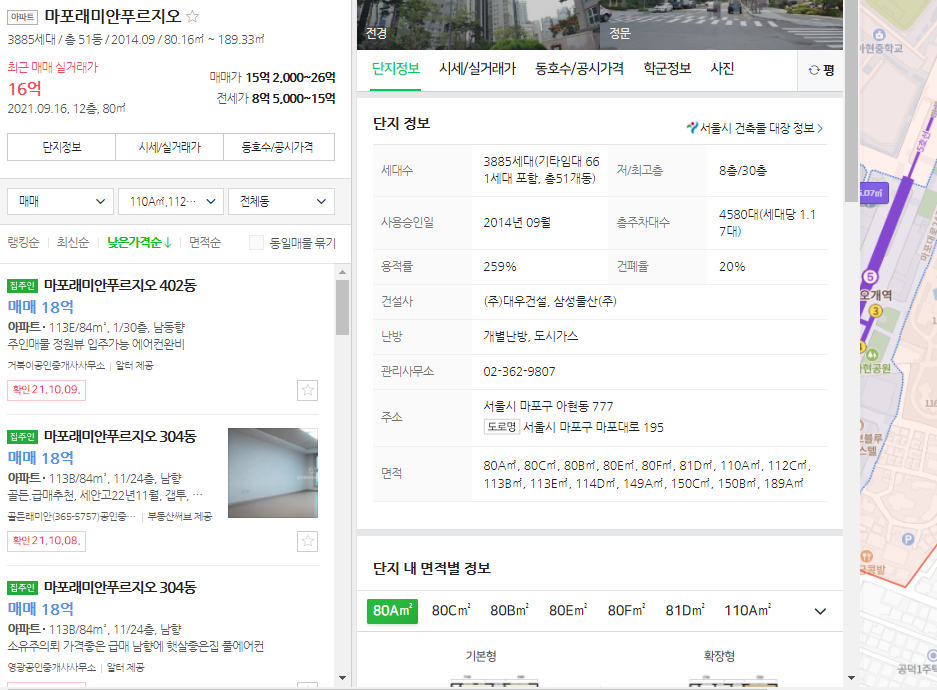Bookmark the 402동 listing star

click(x=308, y=390)
